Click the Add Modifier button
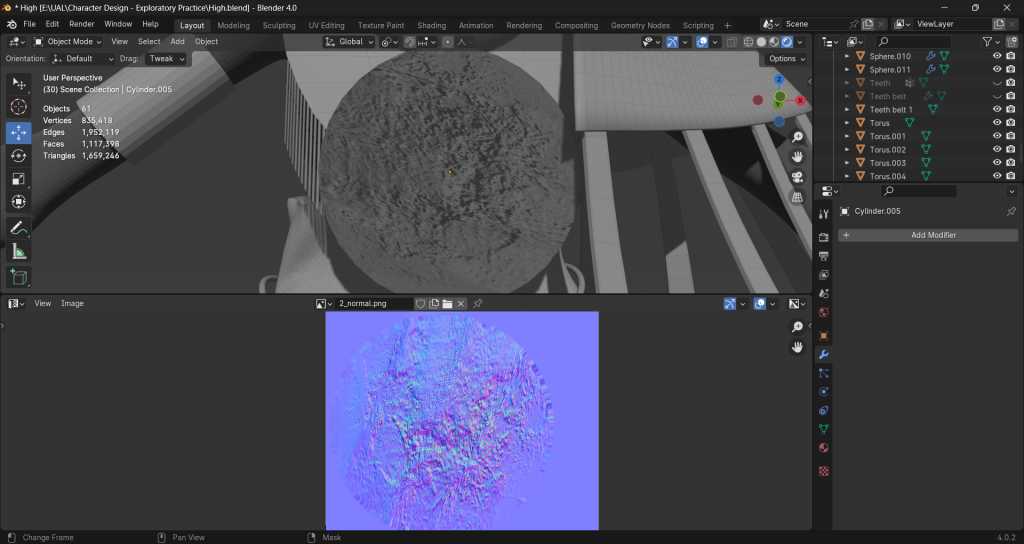The image size is (1024, 544). click(928, 235)
